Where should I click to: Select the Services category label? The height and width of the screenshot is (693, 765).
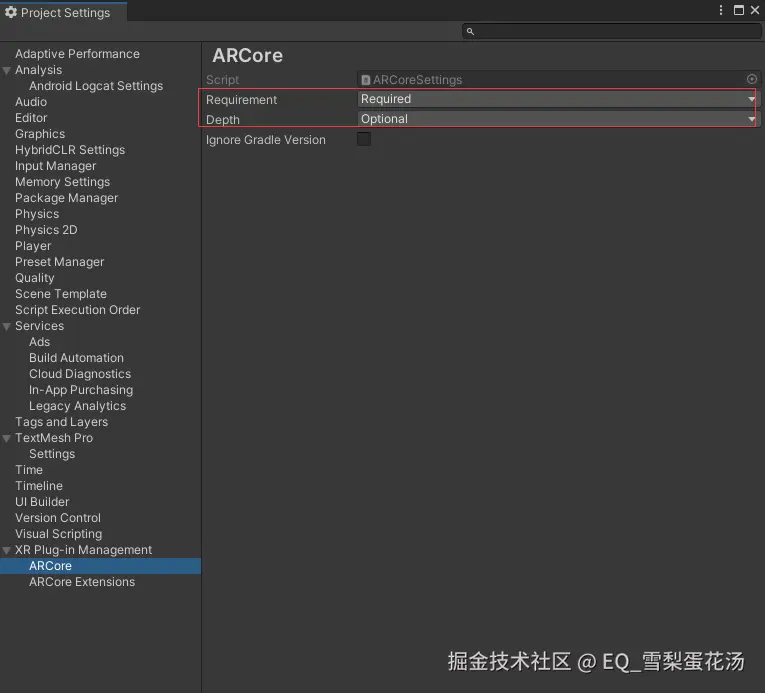point(39,326)
